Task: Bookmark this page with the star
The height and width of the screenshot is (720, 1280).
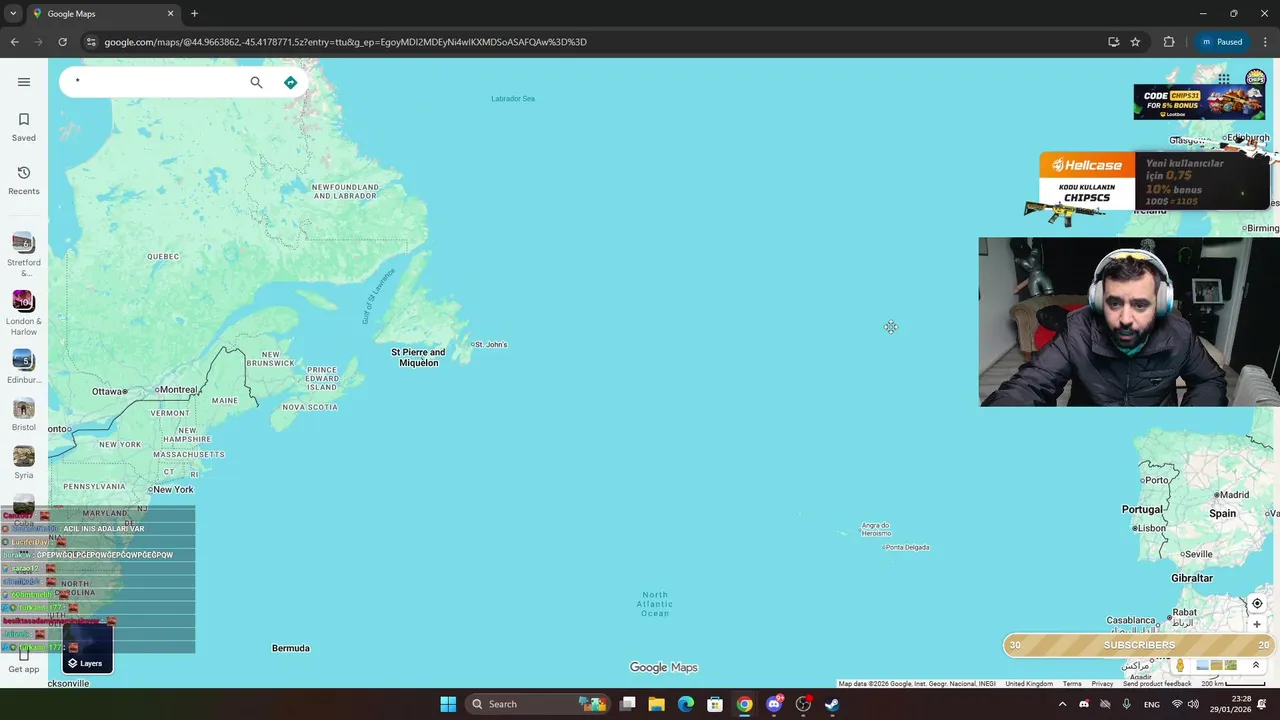Action: coord(1135,42)
